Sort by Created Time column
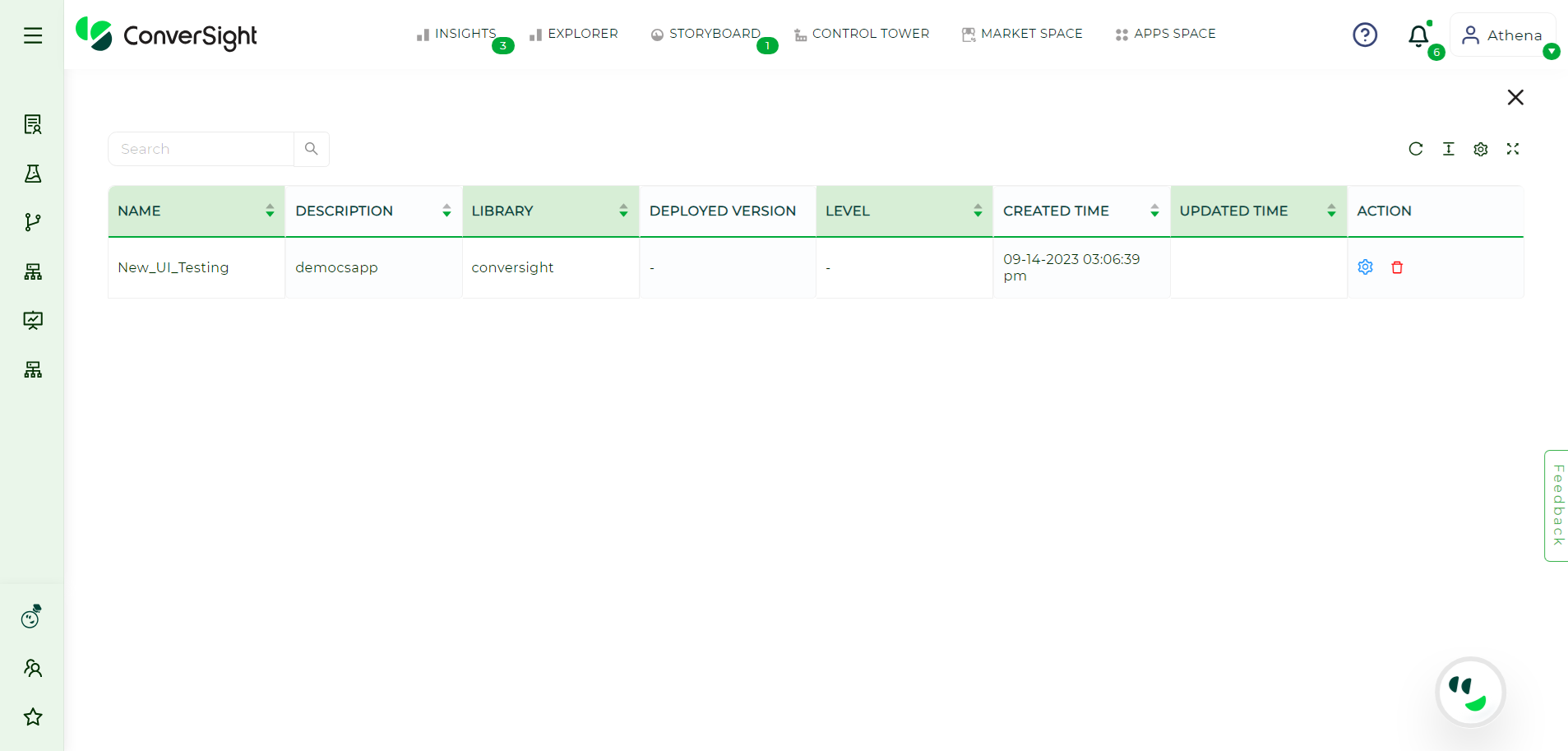Screen dimensions: 1568x751 (1154, 211)
